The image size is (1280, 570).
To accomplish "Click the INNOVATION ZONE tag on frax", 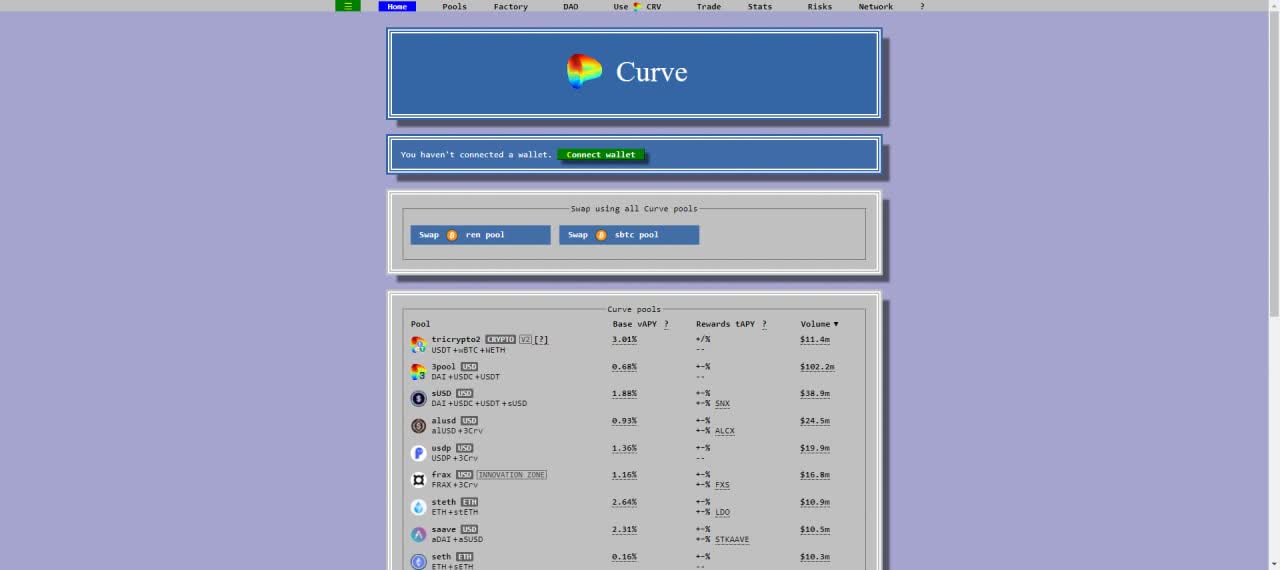I will (x=512, y=475).
